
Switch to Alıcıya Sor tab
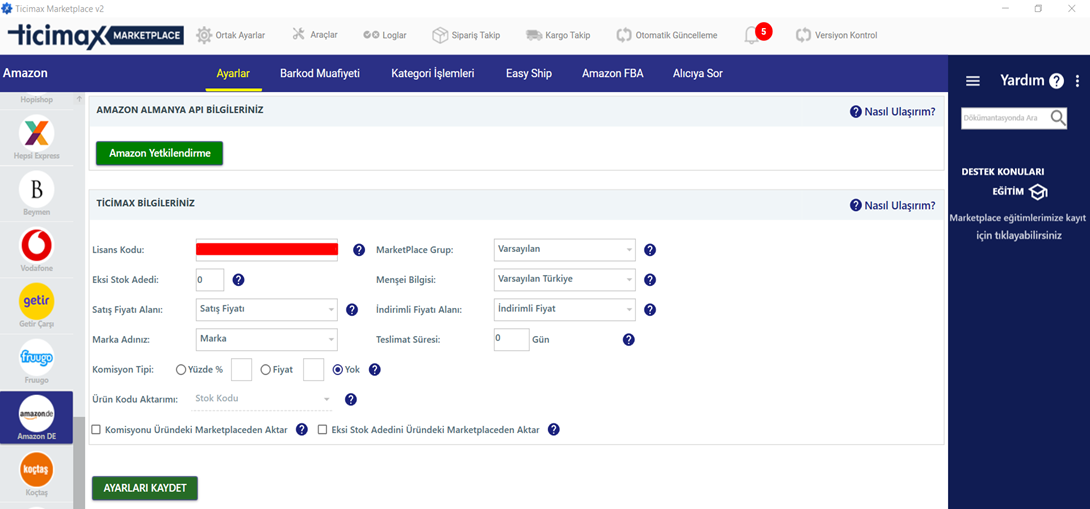[698, 73]
